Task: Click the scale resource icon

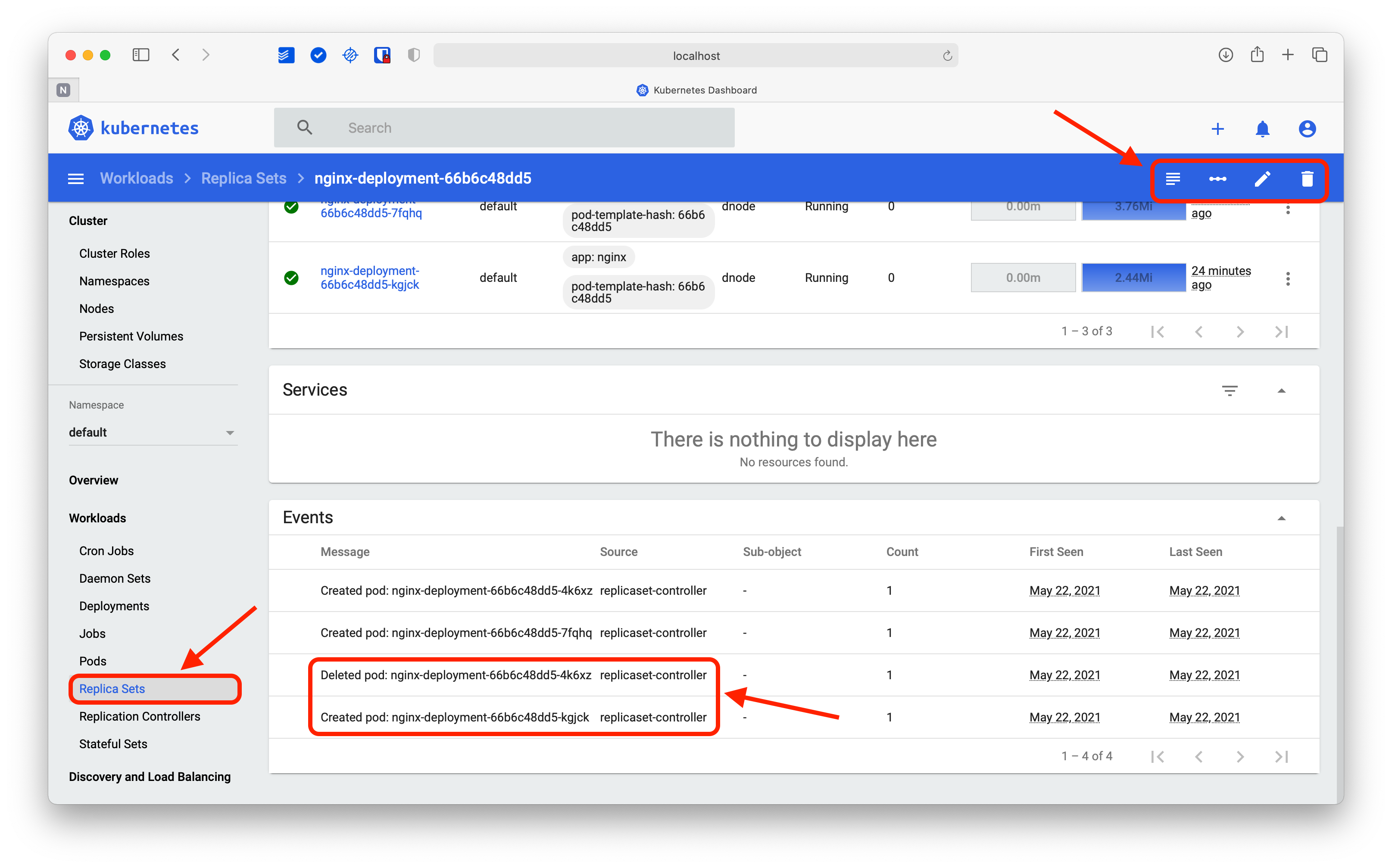Action: 1217,179
